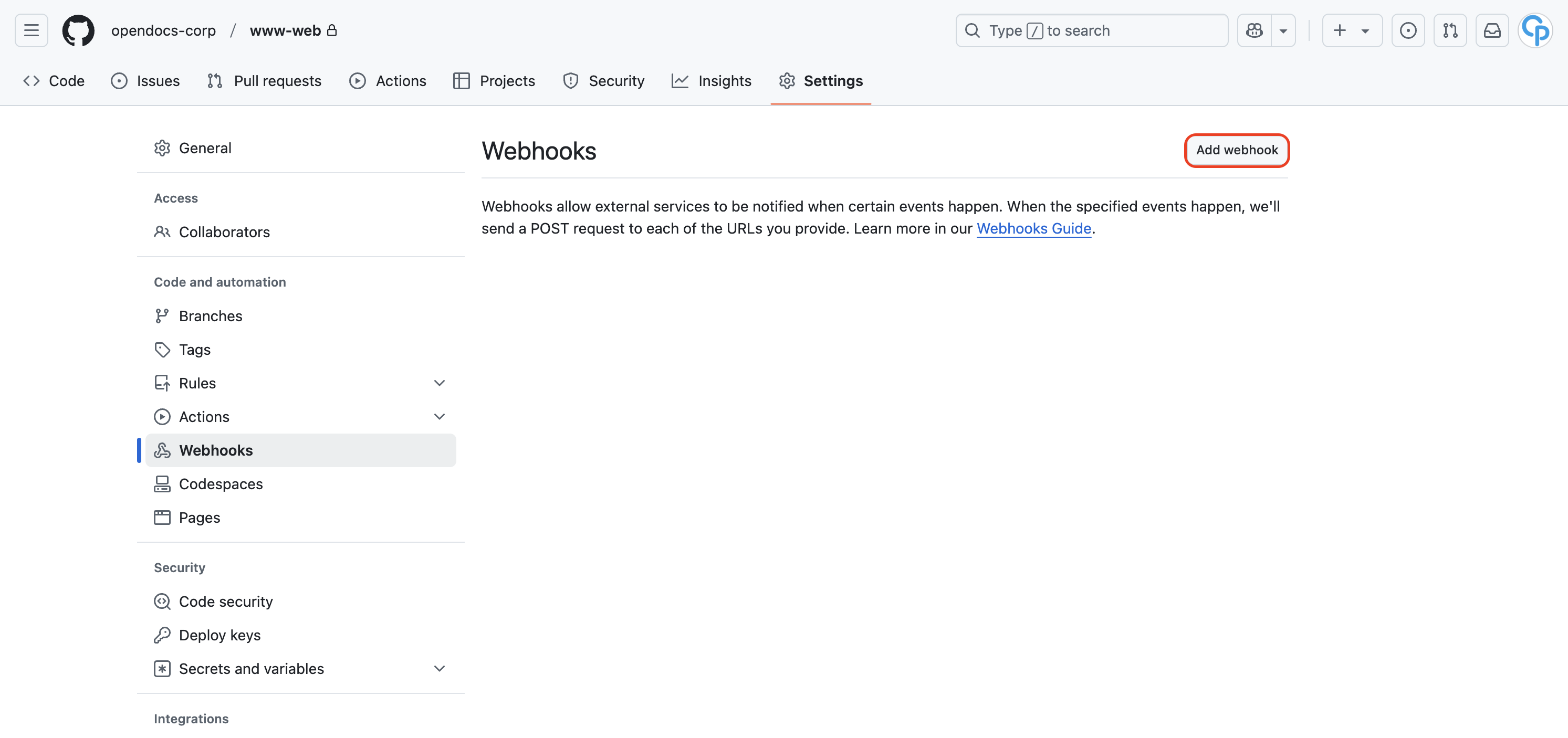Open the opendocs-corp organization link
The image size is (1568, 738).
[x=163, y=30]
